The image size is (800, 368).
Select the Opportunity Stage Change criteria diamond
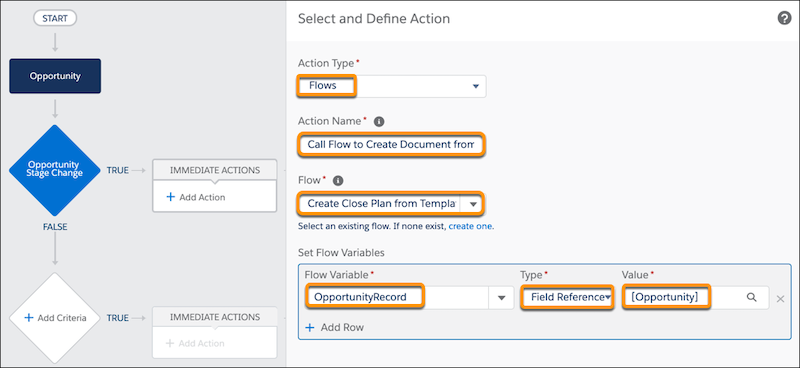pos(54,170)
